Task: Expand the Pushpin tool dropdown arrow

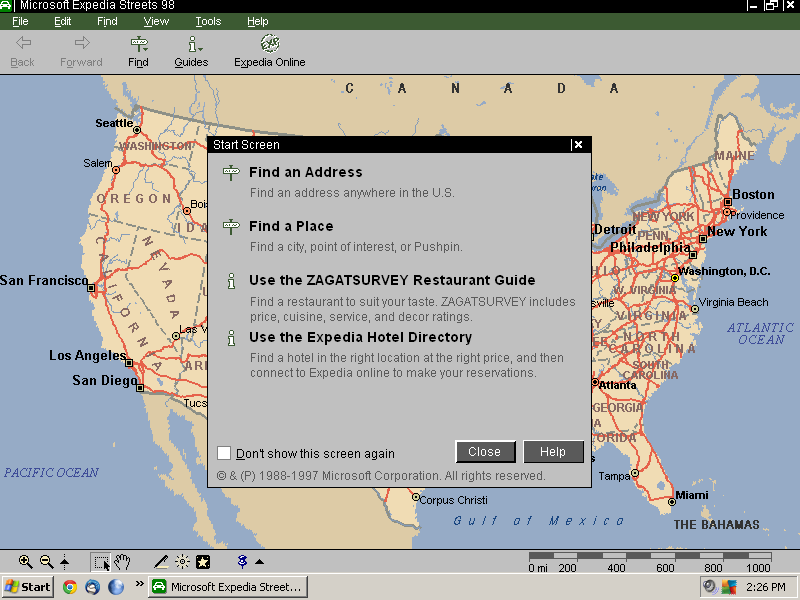Action: 257,561
